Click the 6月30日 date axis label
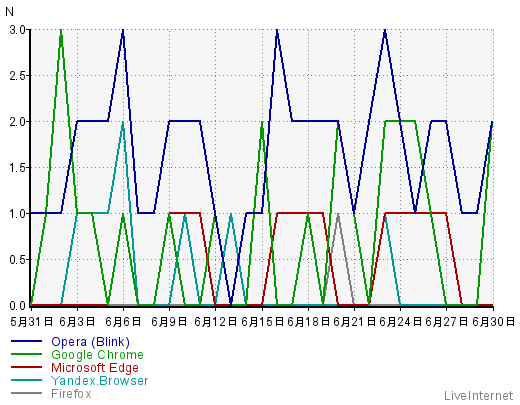This screenshot has width=520, height=405. point(494,322)
